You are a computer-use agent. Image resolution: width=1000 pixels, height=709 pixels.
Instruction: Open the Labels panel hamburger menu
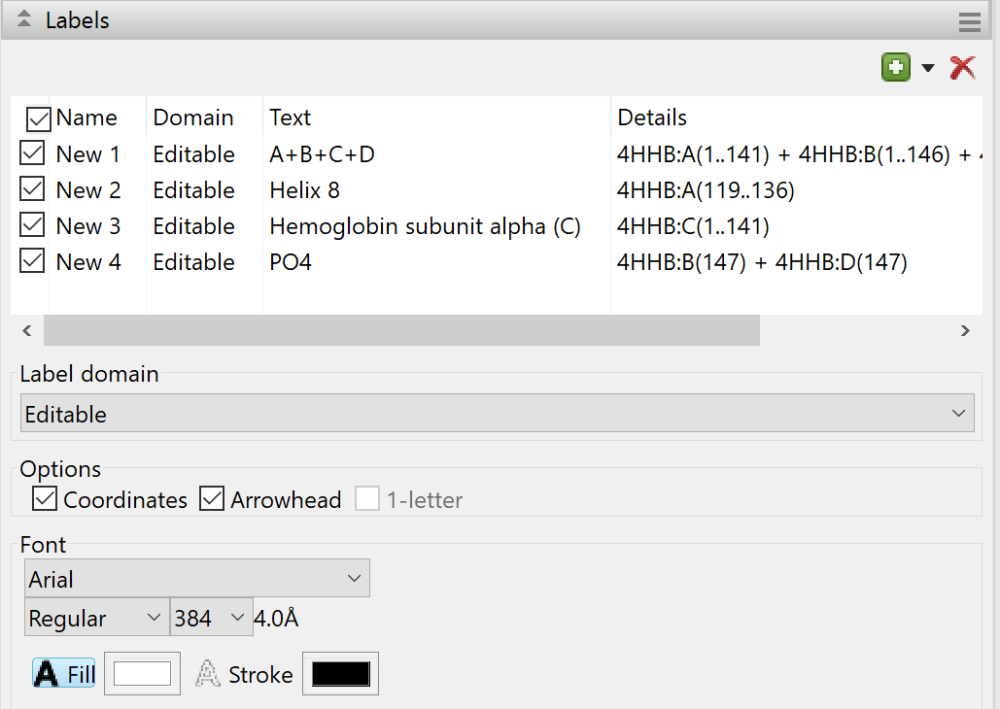coord(969,21)
